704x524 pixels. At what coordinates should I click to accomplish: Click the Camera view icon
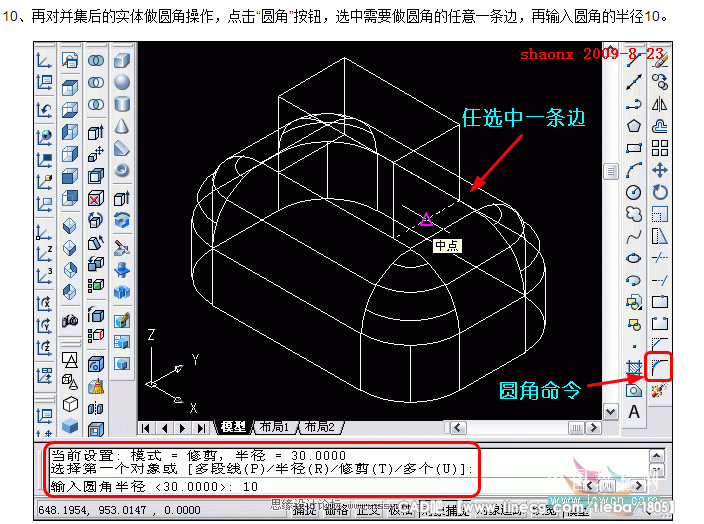pos(70,320)
